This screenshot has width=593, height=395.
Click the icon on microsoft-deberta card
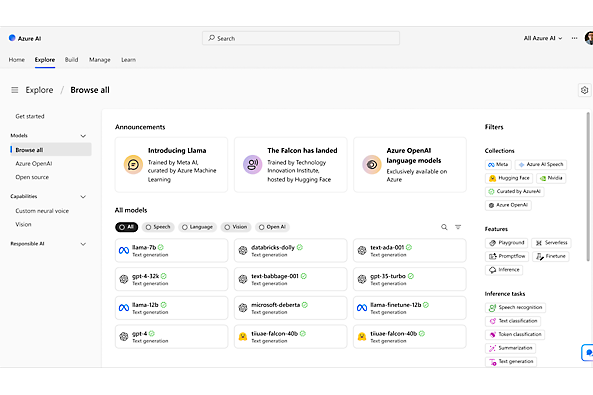[x=243, y=308]
